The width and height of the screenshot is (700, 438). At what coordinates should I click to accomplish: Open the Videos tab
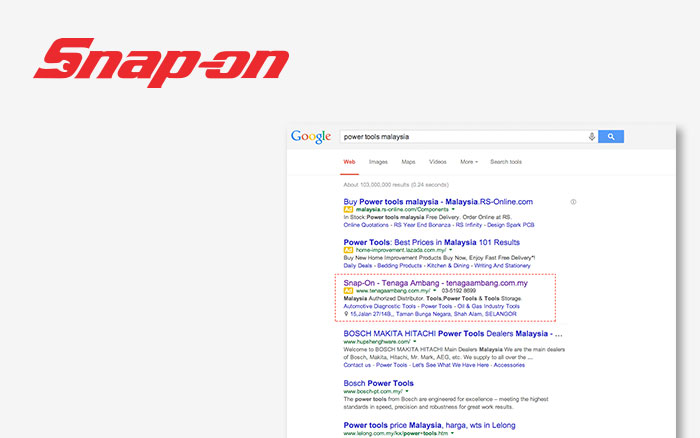[438, 161]
